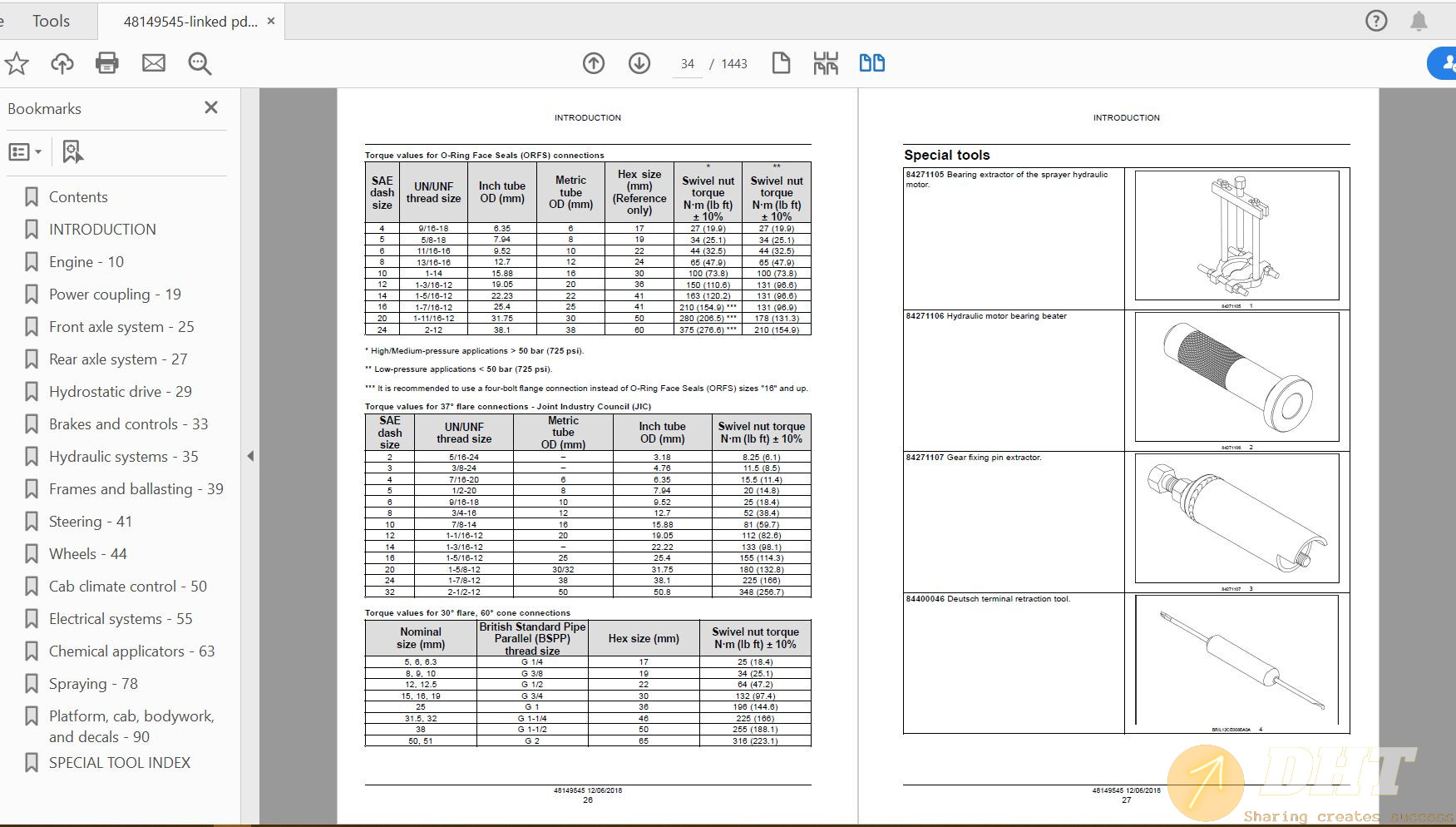The height and width of the screenshot is (827, 1456).
Task: Select Chemical applicators - 63 bookmark
Action: [x=132, y=651]
